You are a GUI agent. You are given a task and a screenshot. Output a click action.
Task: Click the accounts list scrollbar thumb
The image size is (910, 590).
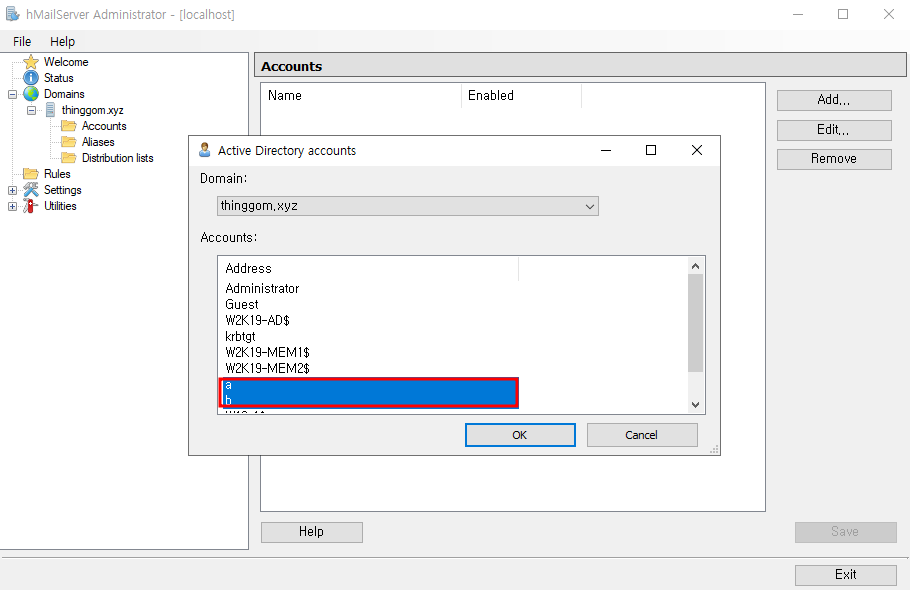pyautogui.click(x=695, y=323)
